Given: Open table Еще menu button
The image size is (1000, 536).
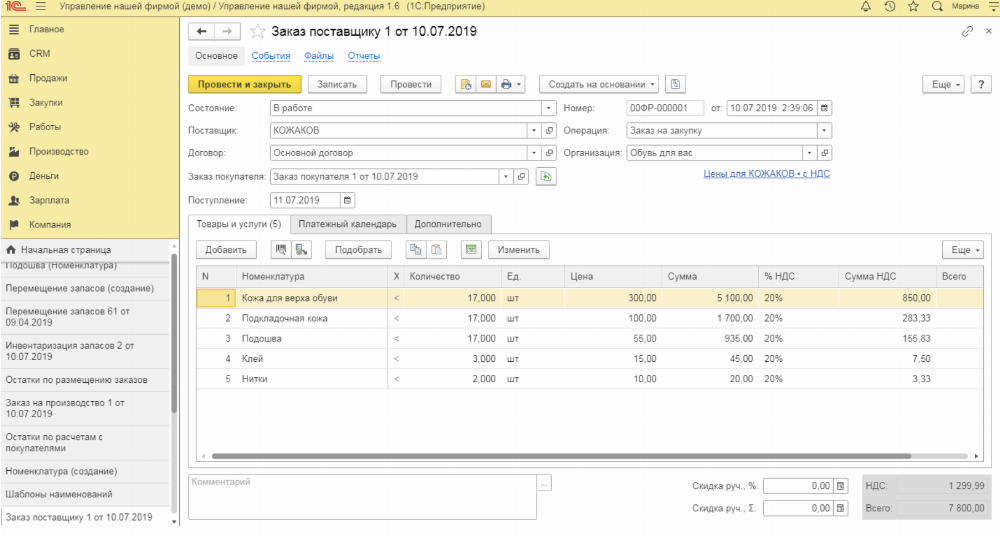Looking at the screenshot, I should pyautogui.click(x=965, y=250).
